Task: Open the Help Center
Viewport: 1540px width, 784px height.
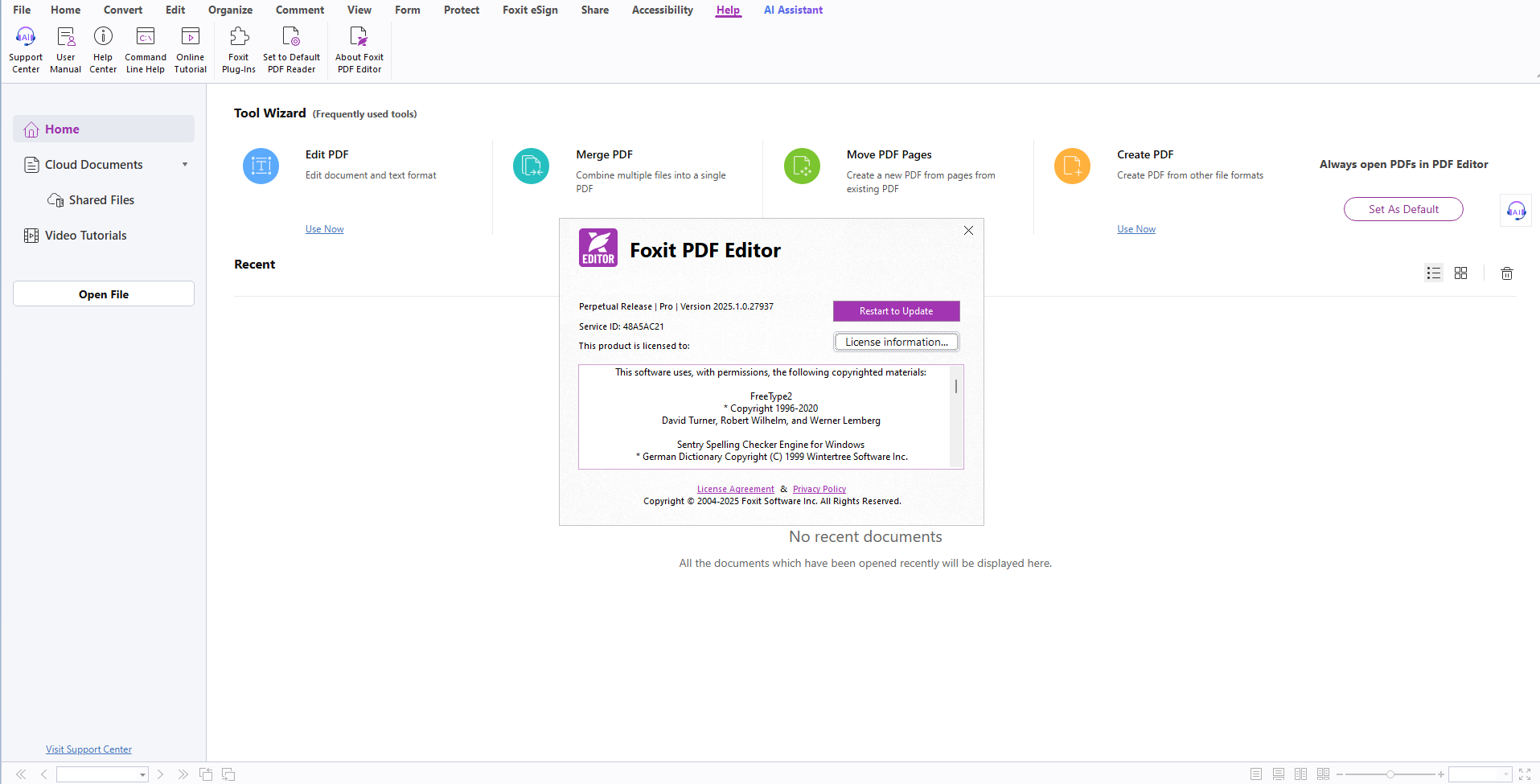Action: tap(103, 50)
